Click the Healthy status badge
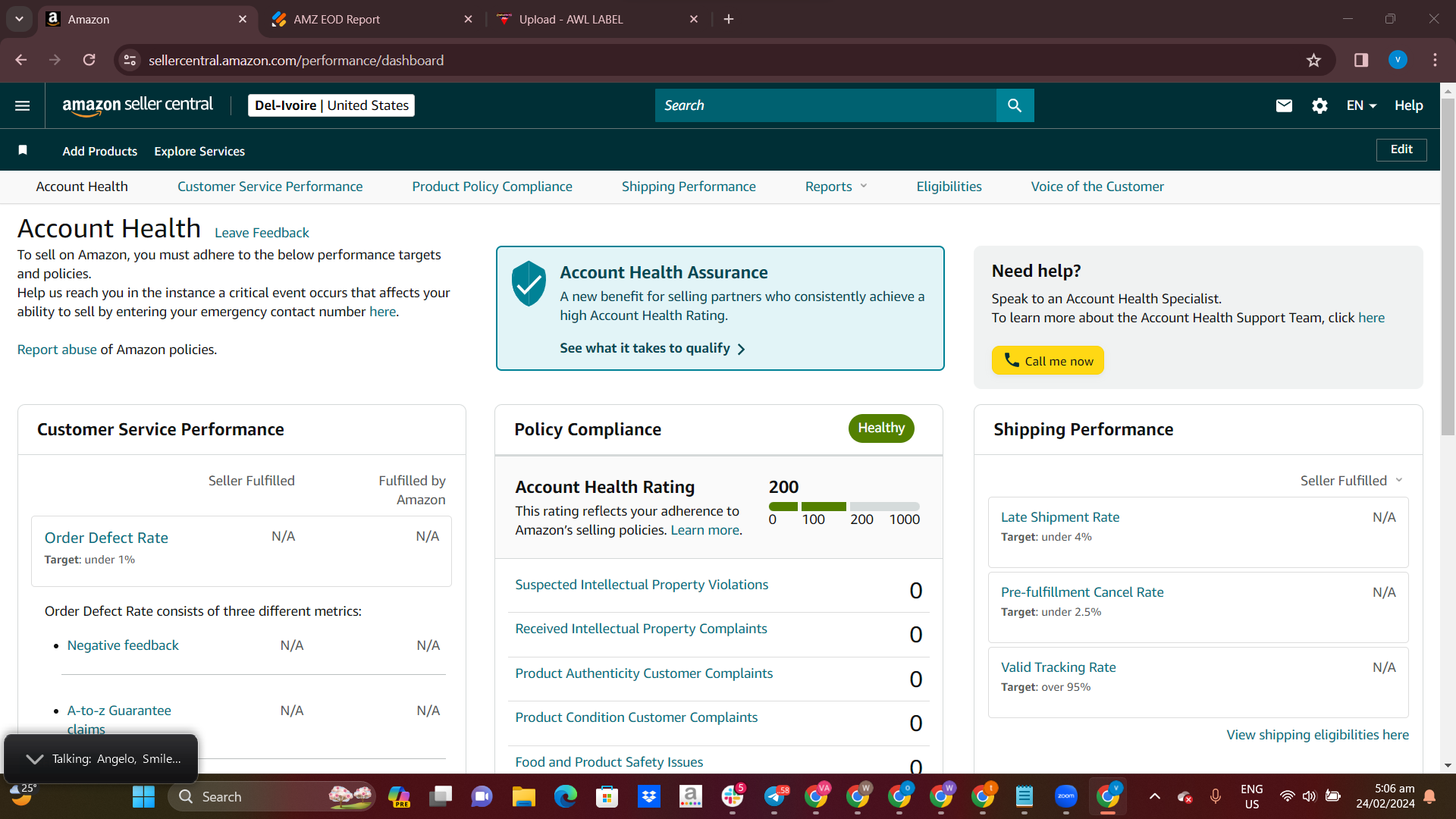The height and width of the screenshot is (819, 1456). pos(881,428)
